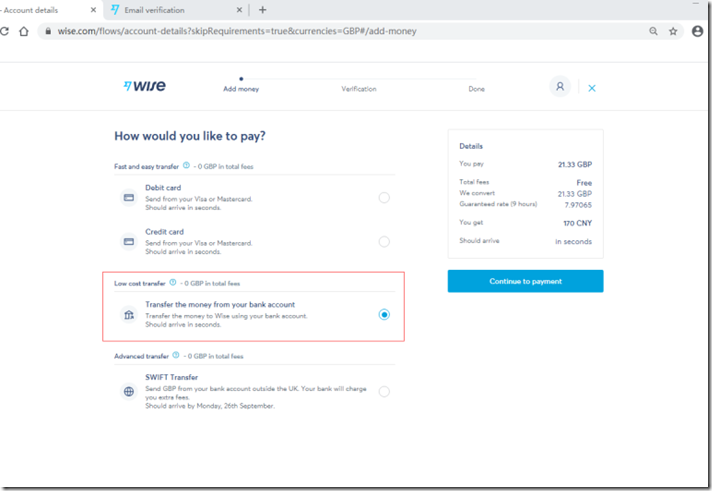Select the Debit card radio button
This screenshot has width=712, height=491.
coord(384,198)
